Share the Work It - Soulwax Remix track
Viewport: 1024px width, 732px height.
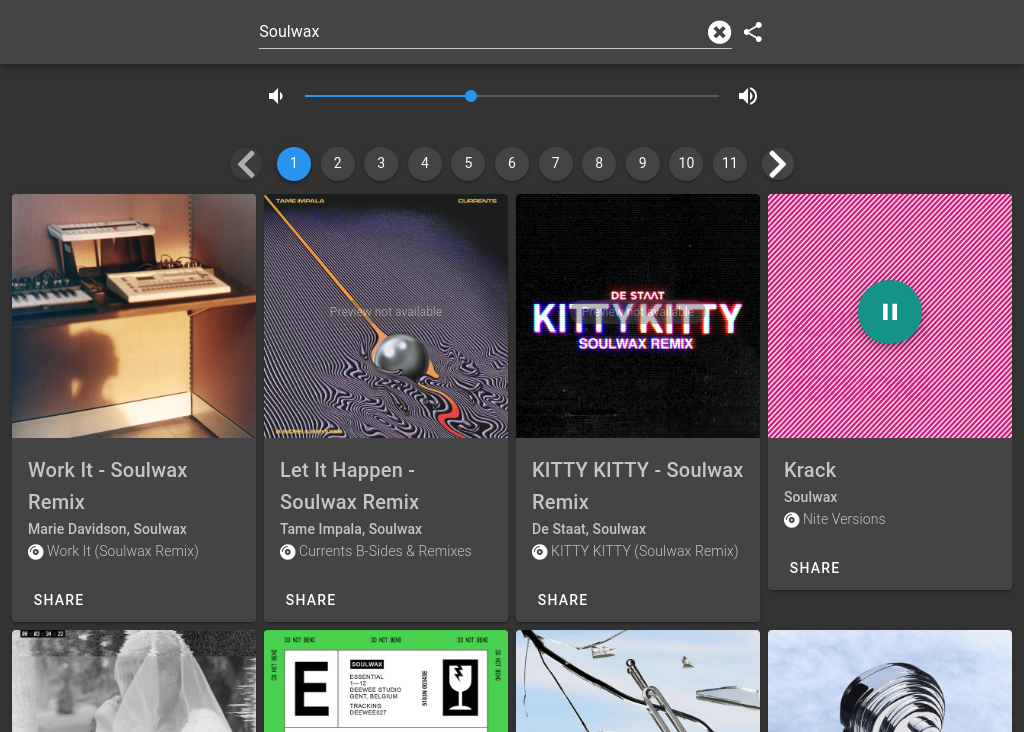[59, 600]
